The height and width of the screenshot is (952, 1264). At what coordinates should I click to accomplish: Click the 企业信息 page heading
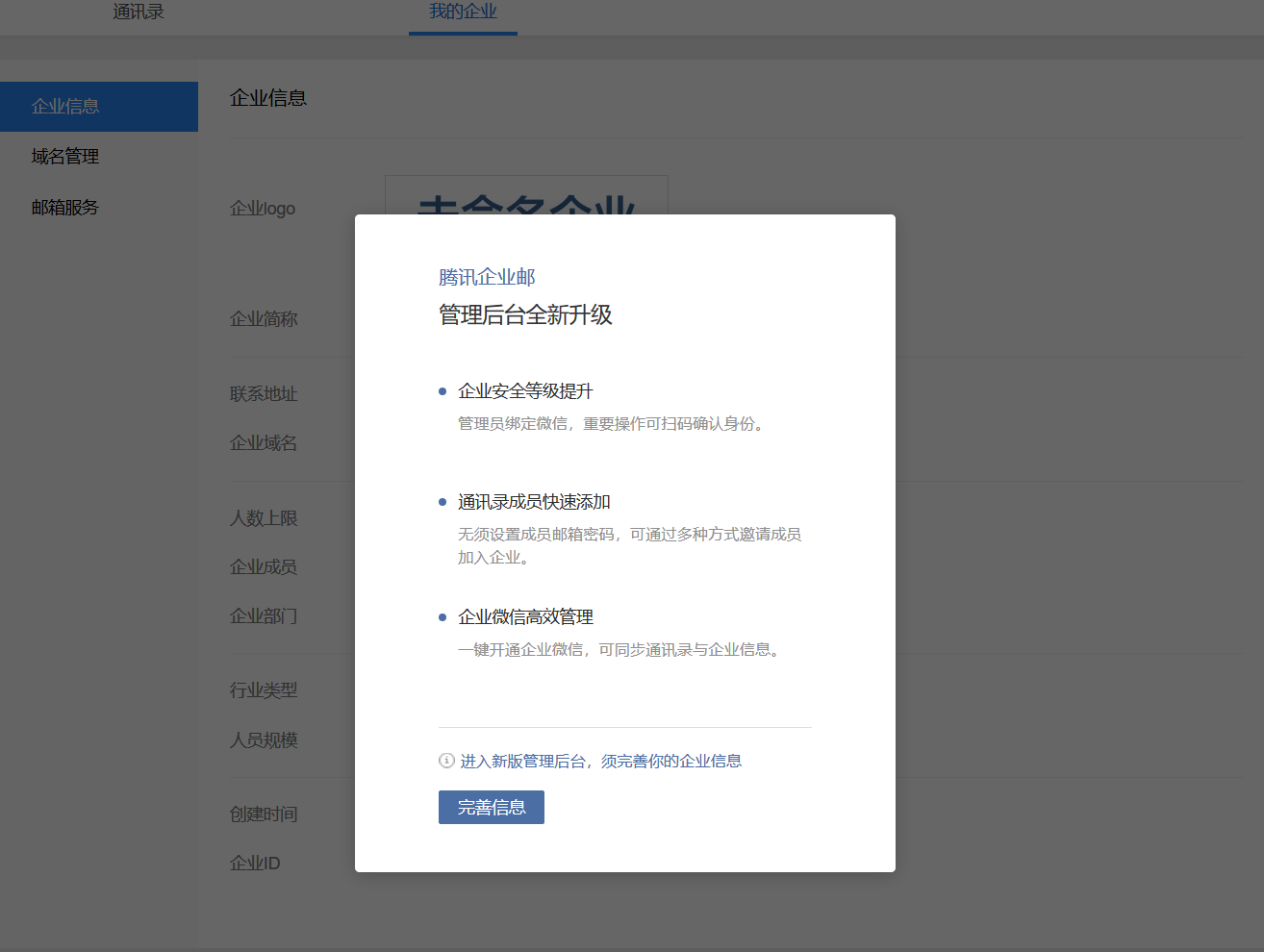268,98
